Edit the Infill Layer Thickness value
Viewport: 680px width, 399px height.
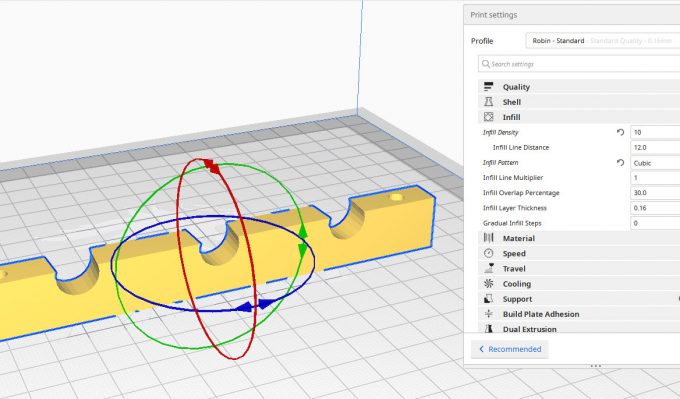655,208
